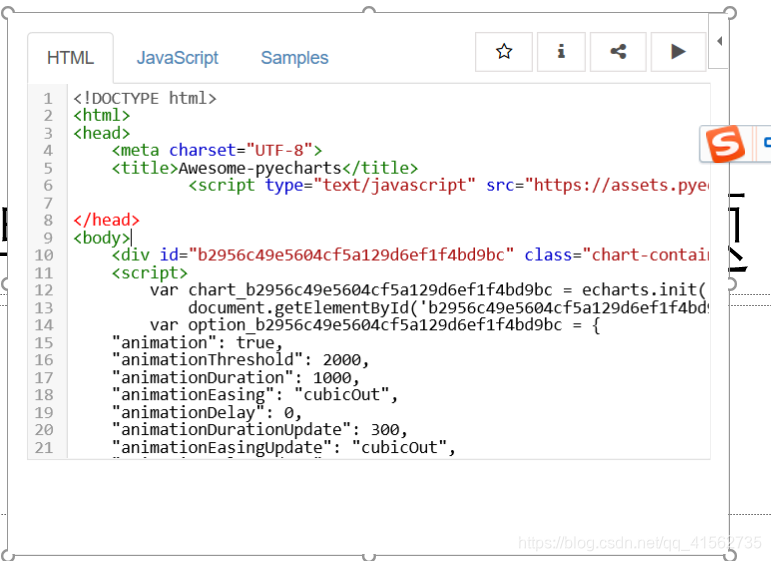The height and width of the screenshot is (561, 771).
Task: Click the opening <head> tag on line 3
Action: pyautogui.click(x=101, y=133)
